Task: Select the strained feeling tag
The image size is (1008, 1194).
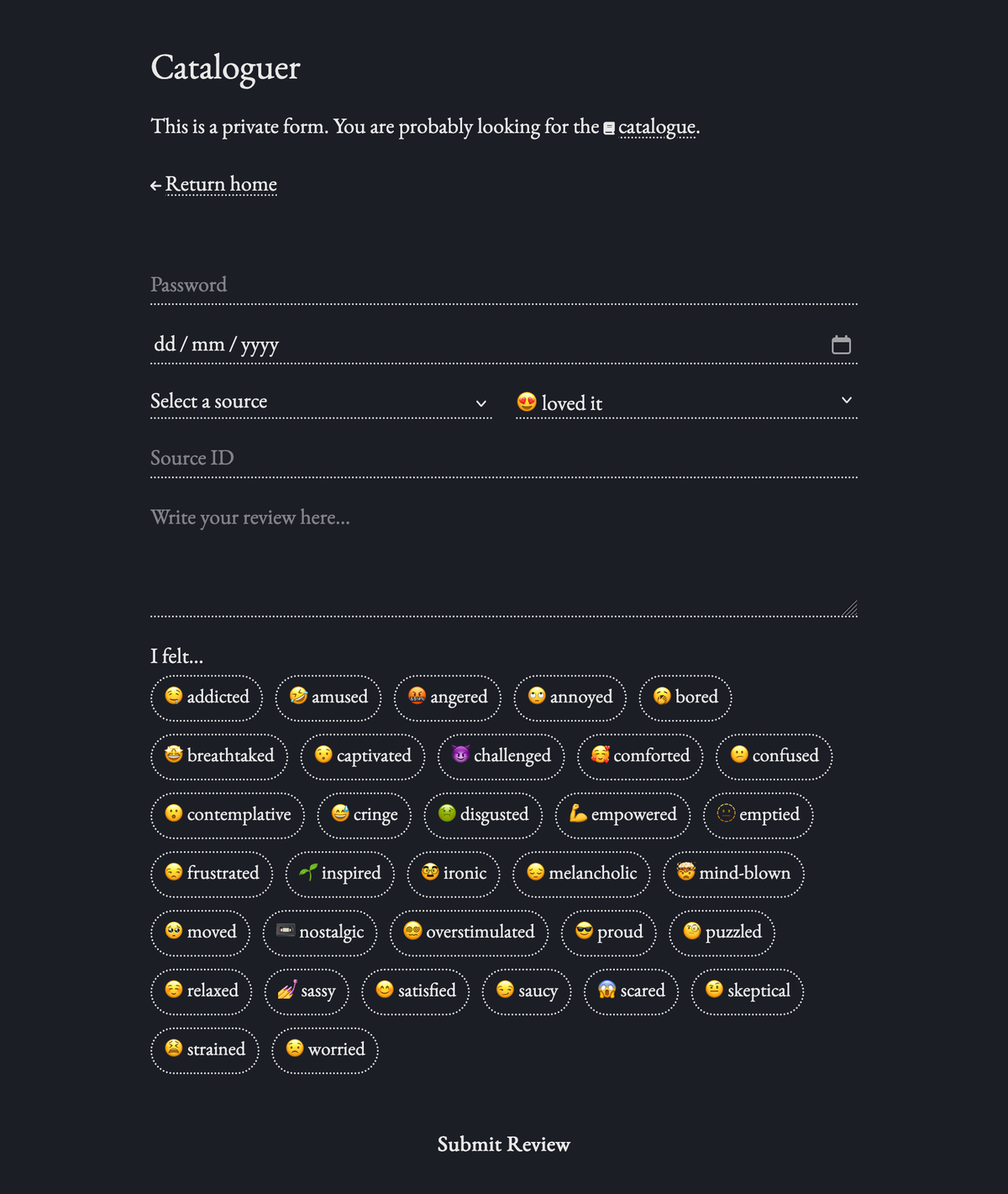Action: tap(204, 1050)
